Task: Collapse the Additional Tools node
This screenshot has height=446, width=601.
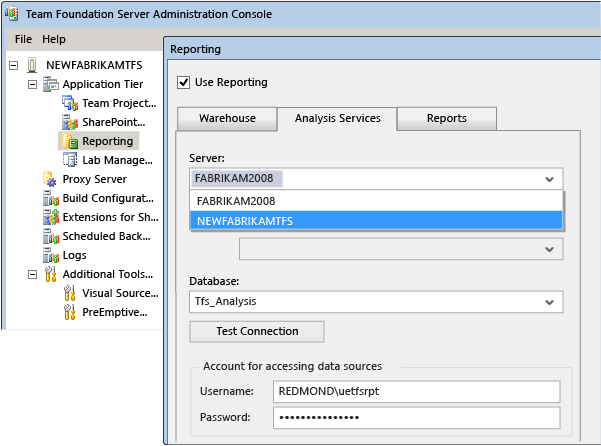Action: pos(33,274)
